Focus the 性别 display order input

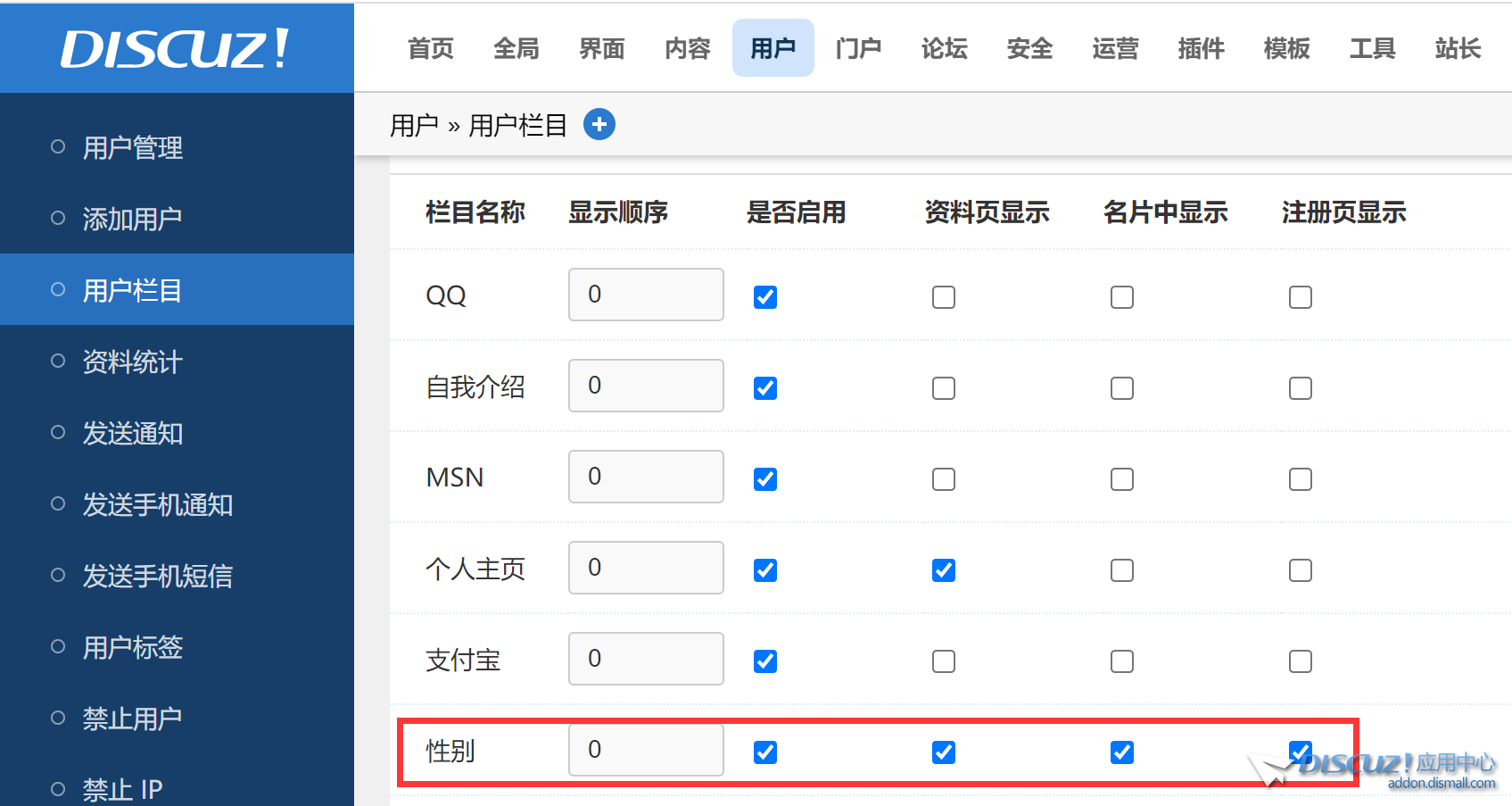[x=646, y=750]
